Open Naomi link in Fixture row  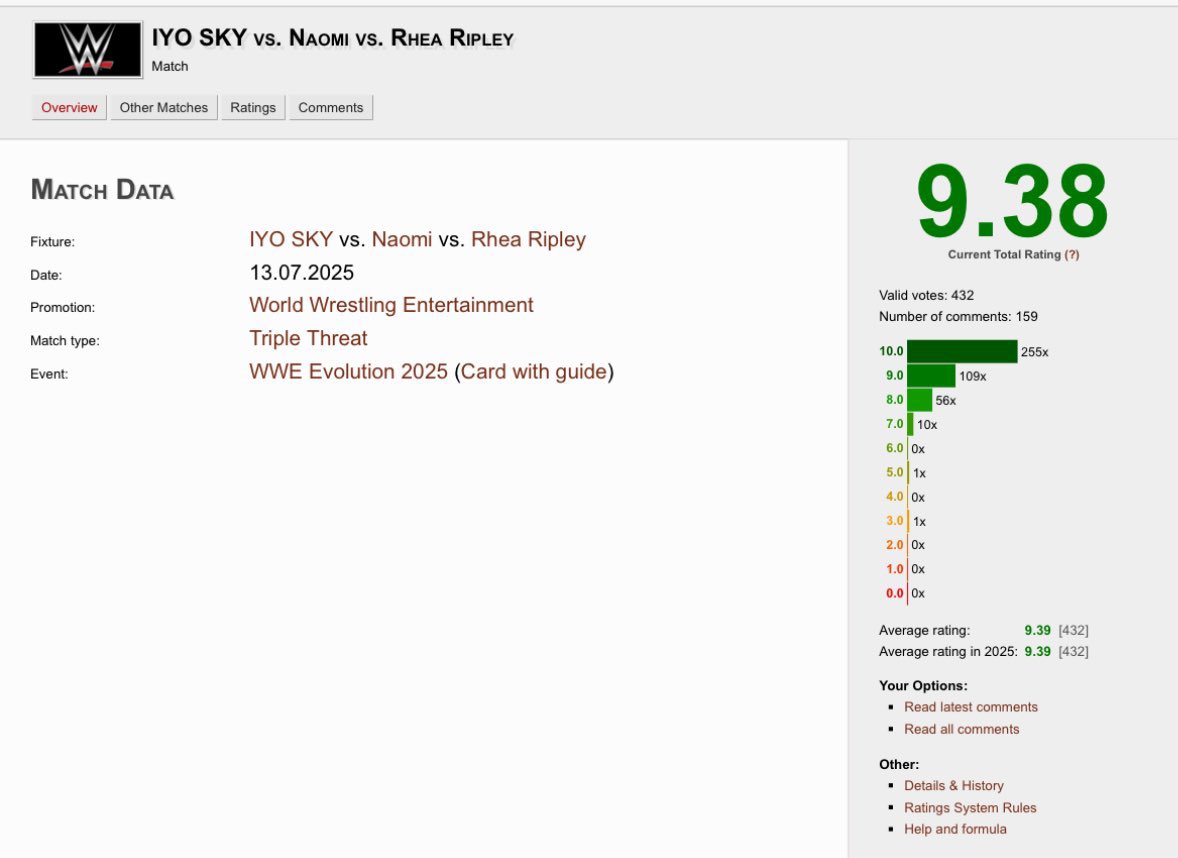pyautogui.click(x=402, y=239)
